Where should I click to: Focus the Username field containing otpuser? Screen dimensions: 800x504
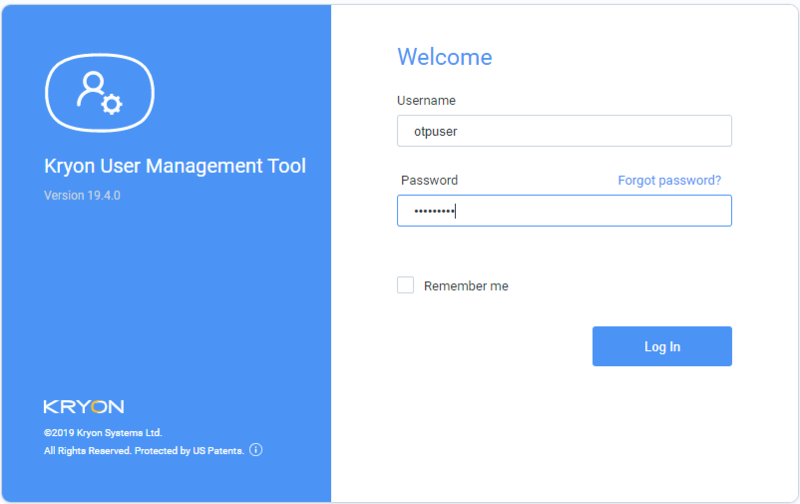tap(564, 131)
